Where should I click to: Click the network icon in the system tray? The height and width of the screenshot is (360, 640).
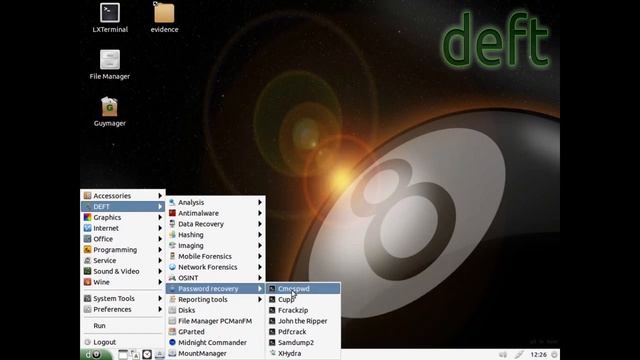(519, 355)
